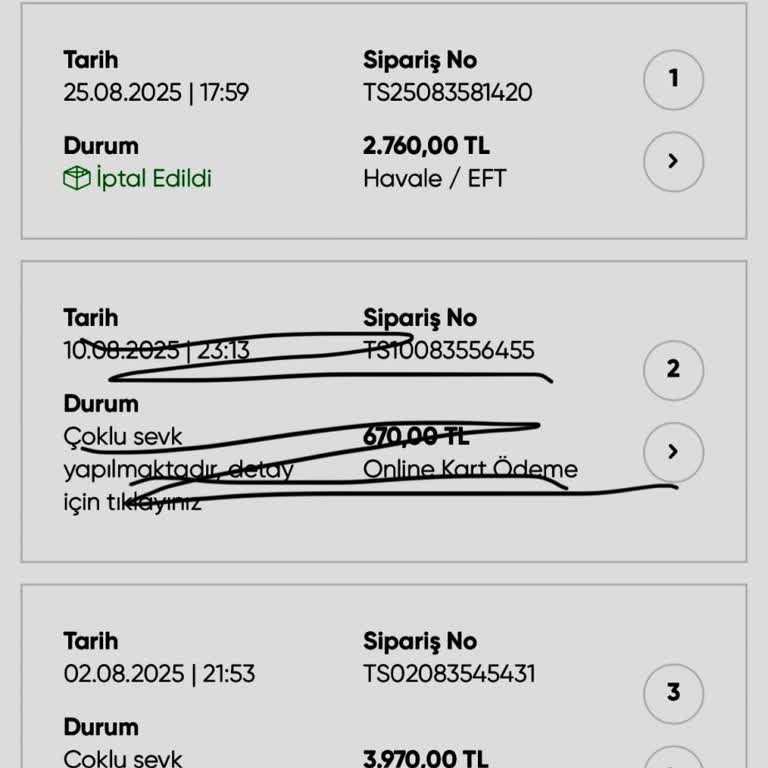
Task: Click the 2.760,00 TL amount
Action: pos(426,146)
